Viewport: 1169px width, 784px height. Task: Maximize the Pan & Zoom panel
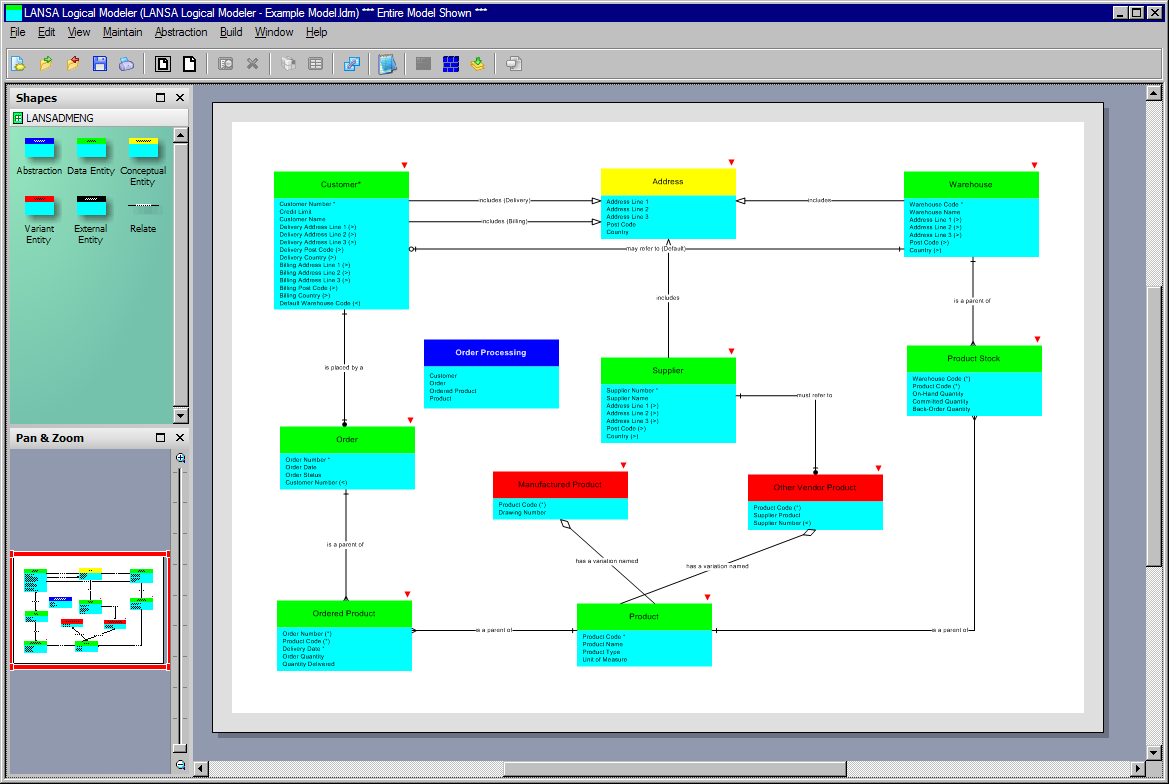click(160, 438)
